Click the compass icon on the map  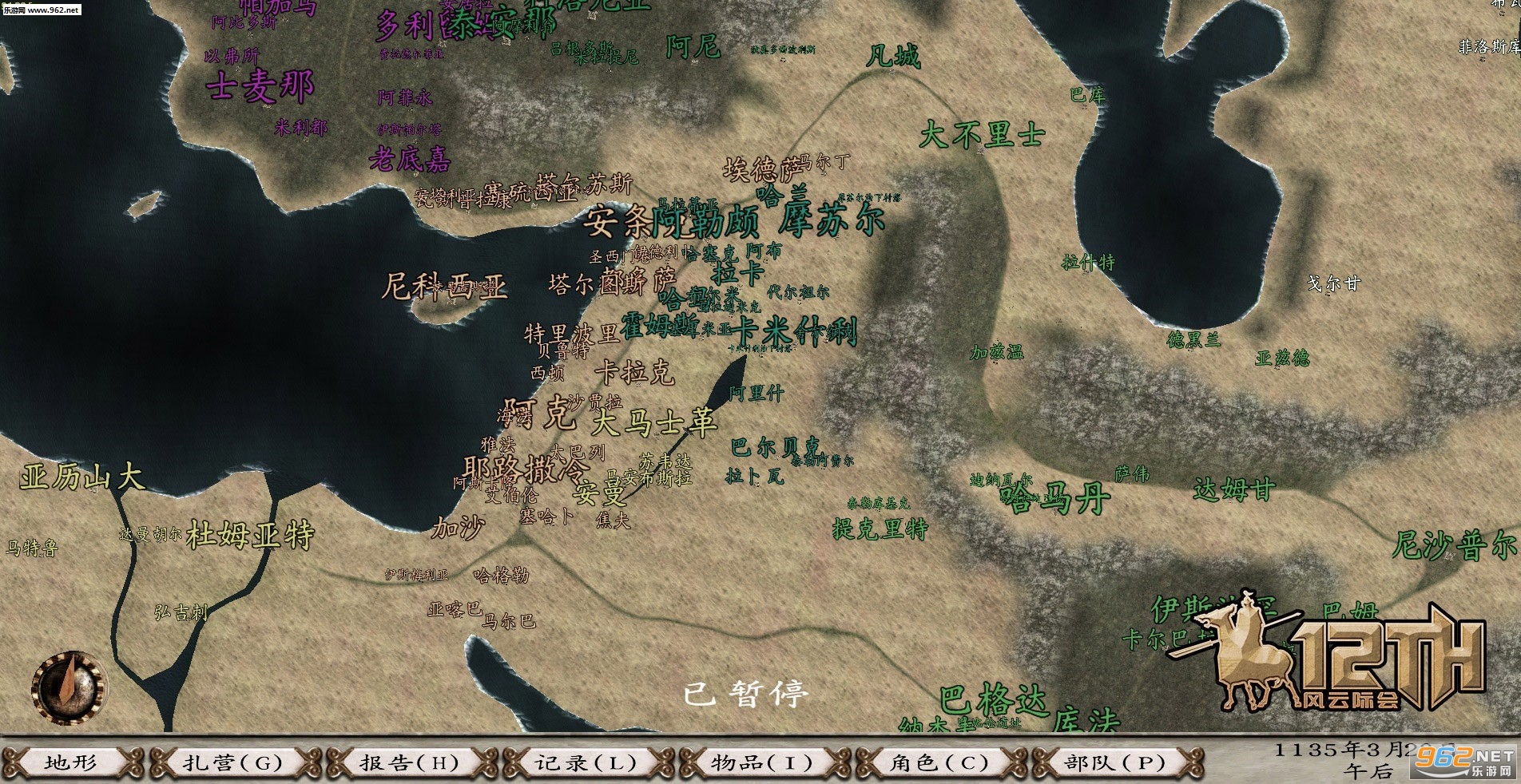pyautogui.click(x=69, y=688)
